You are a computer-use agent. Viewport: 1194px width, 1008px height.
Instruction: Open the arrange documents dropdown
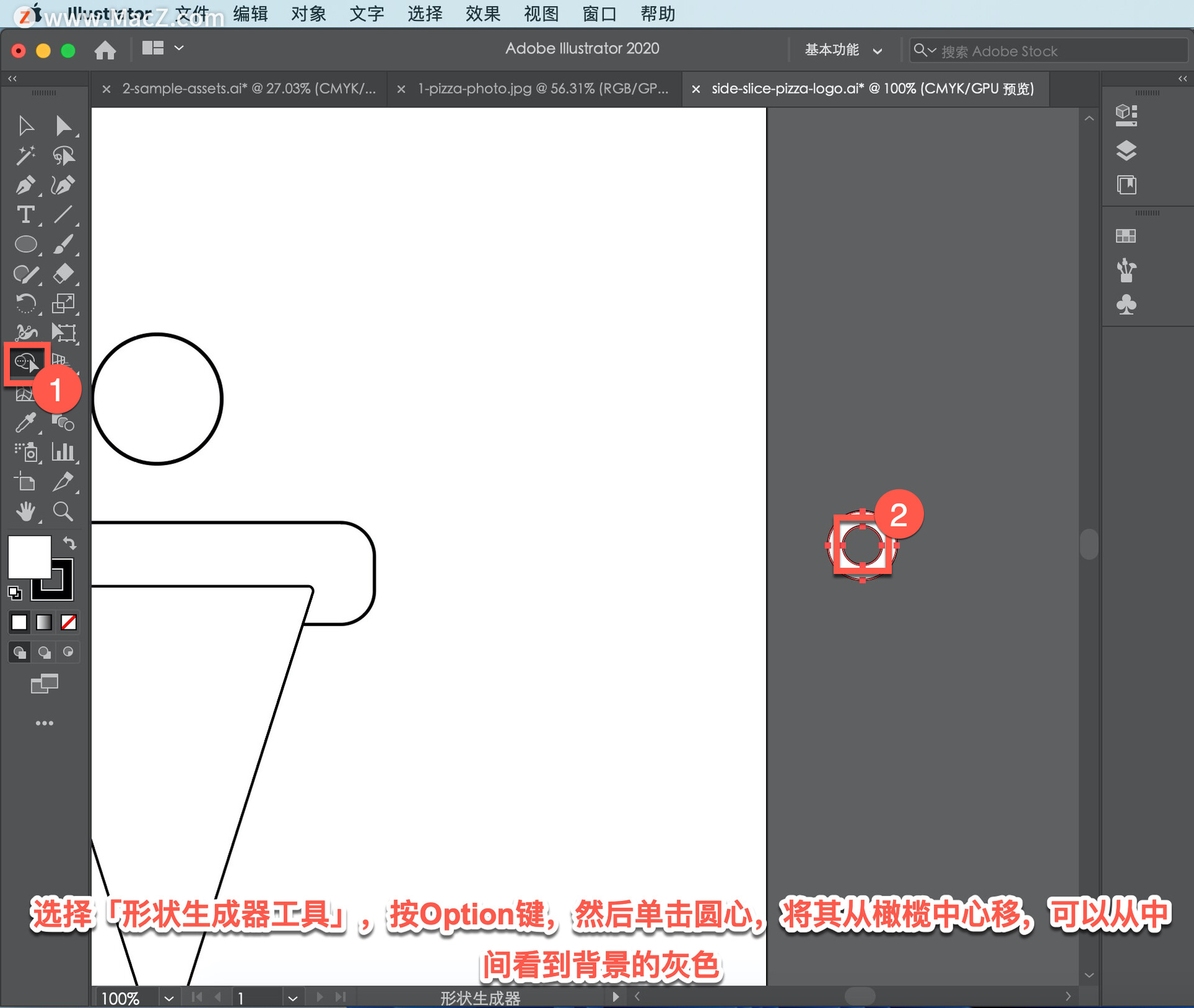click(x=162, y=48)
